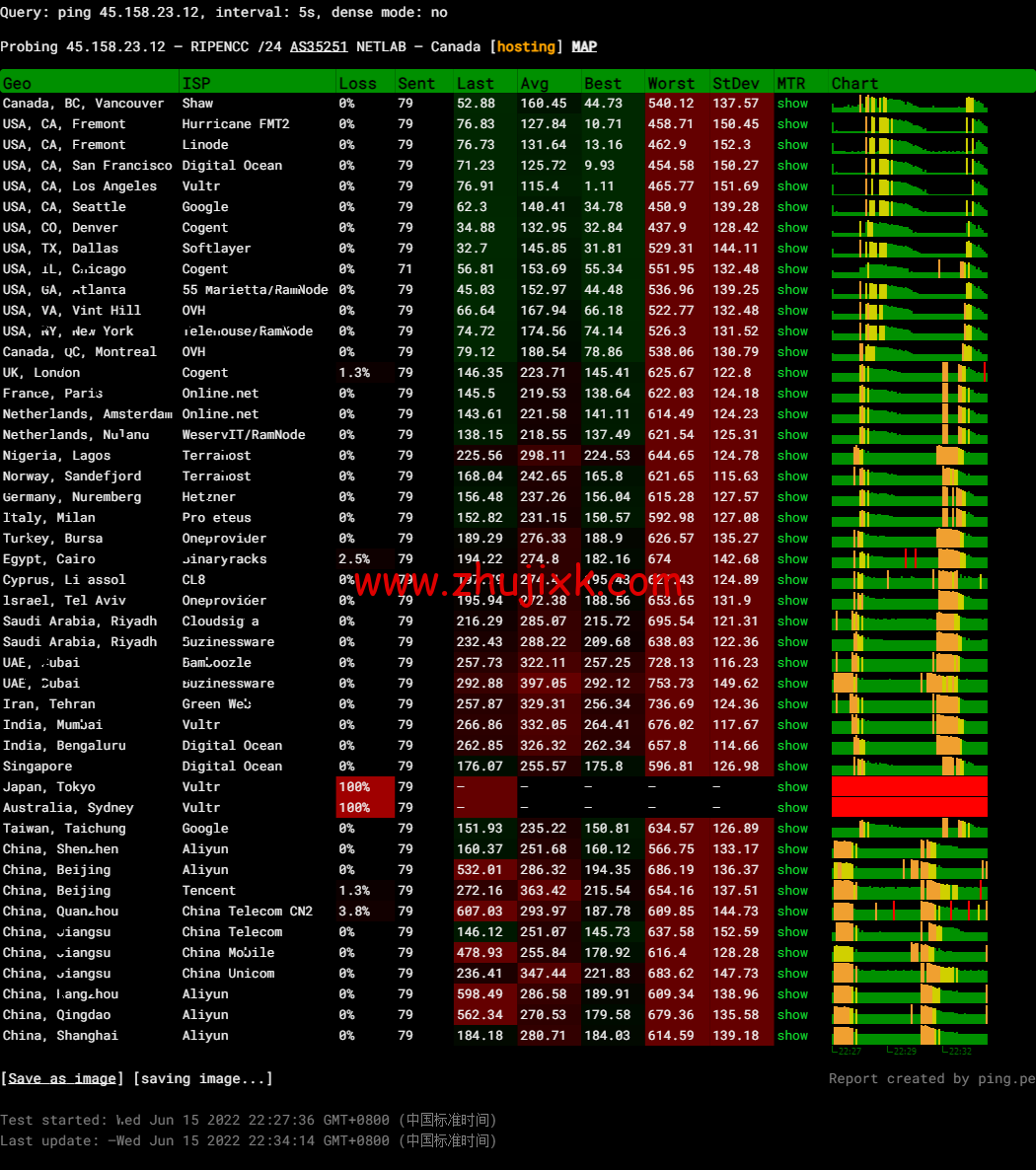
Task: Show MTR for Los Angeles Vultr
Action: [792, 186]
